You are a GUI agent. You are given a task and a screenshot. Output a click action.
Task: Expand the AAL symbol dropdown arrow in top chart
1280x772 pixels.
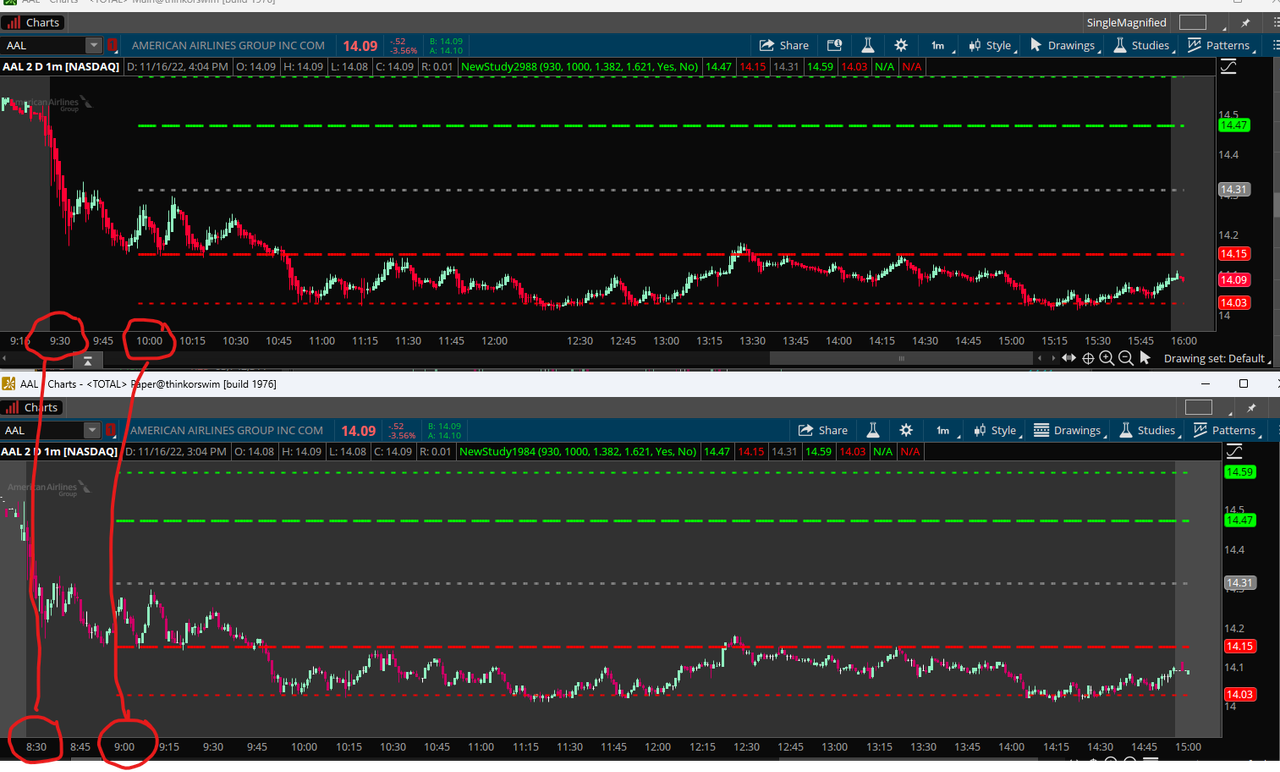click(x=94, y=45)
